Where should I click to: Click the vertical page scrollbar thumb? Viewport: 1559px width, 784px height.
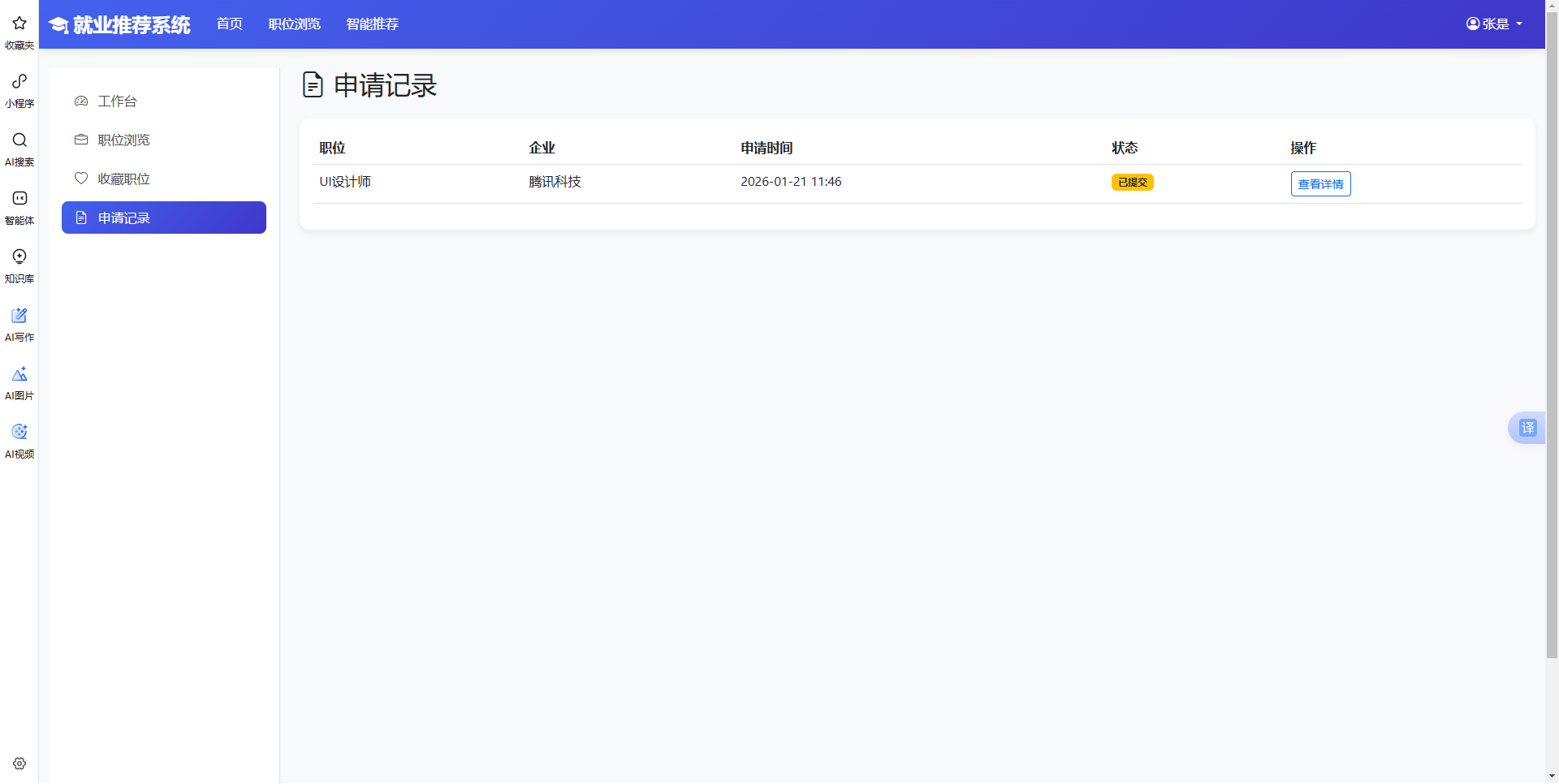point(1552,334)
